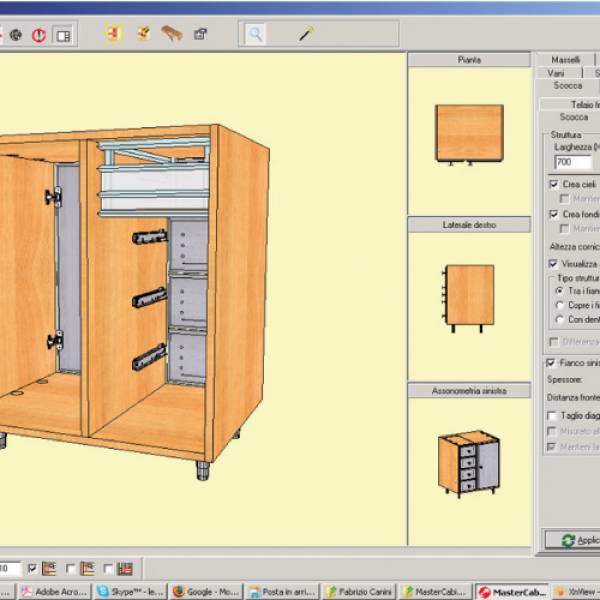Click the exploded cabinet view icon
Screen dimensions: 600x600
(114, 34)
